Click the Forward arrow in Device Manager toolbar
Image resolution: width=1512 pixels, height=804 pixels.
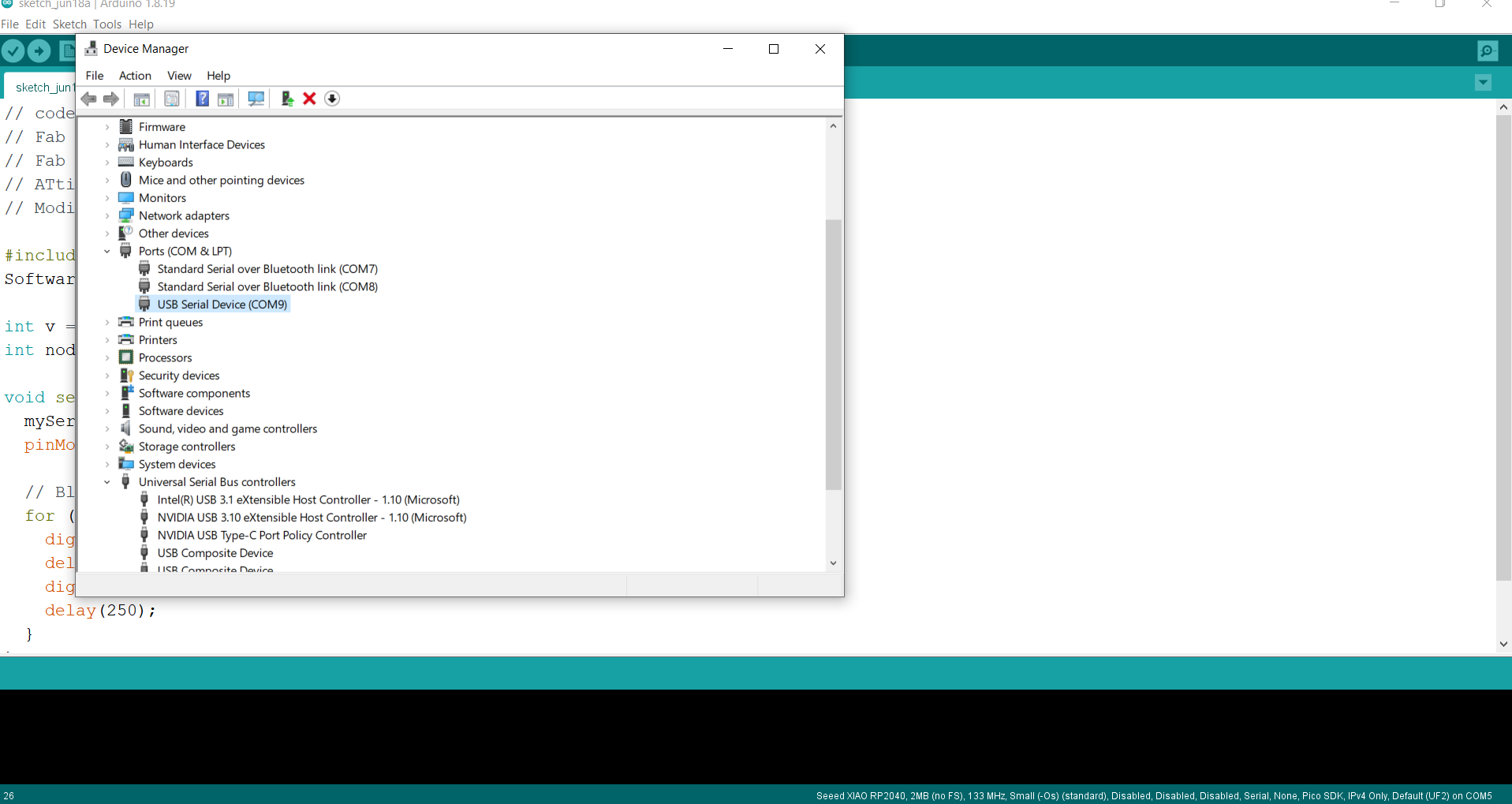point(111,99)
